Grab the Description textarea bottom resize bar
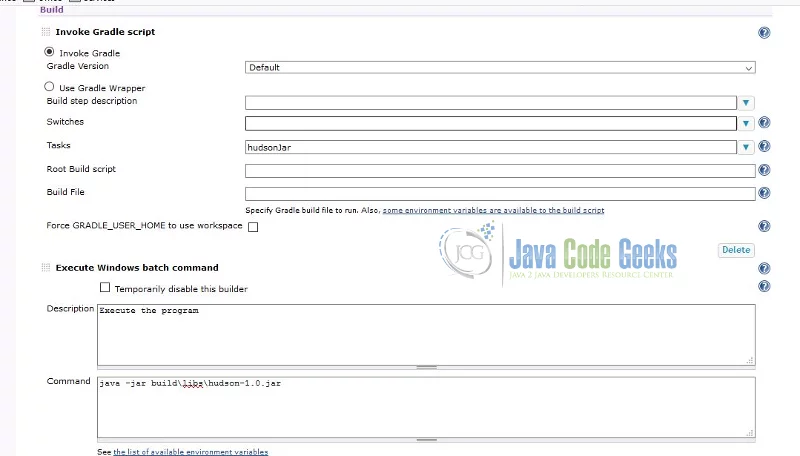The width and height of the screenshot is (800, 456). pos(426,367)
